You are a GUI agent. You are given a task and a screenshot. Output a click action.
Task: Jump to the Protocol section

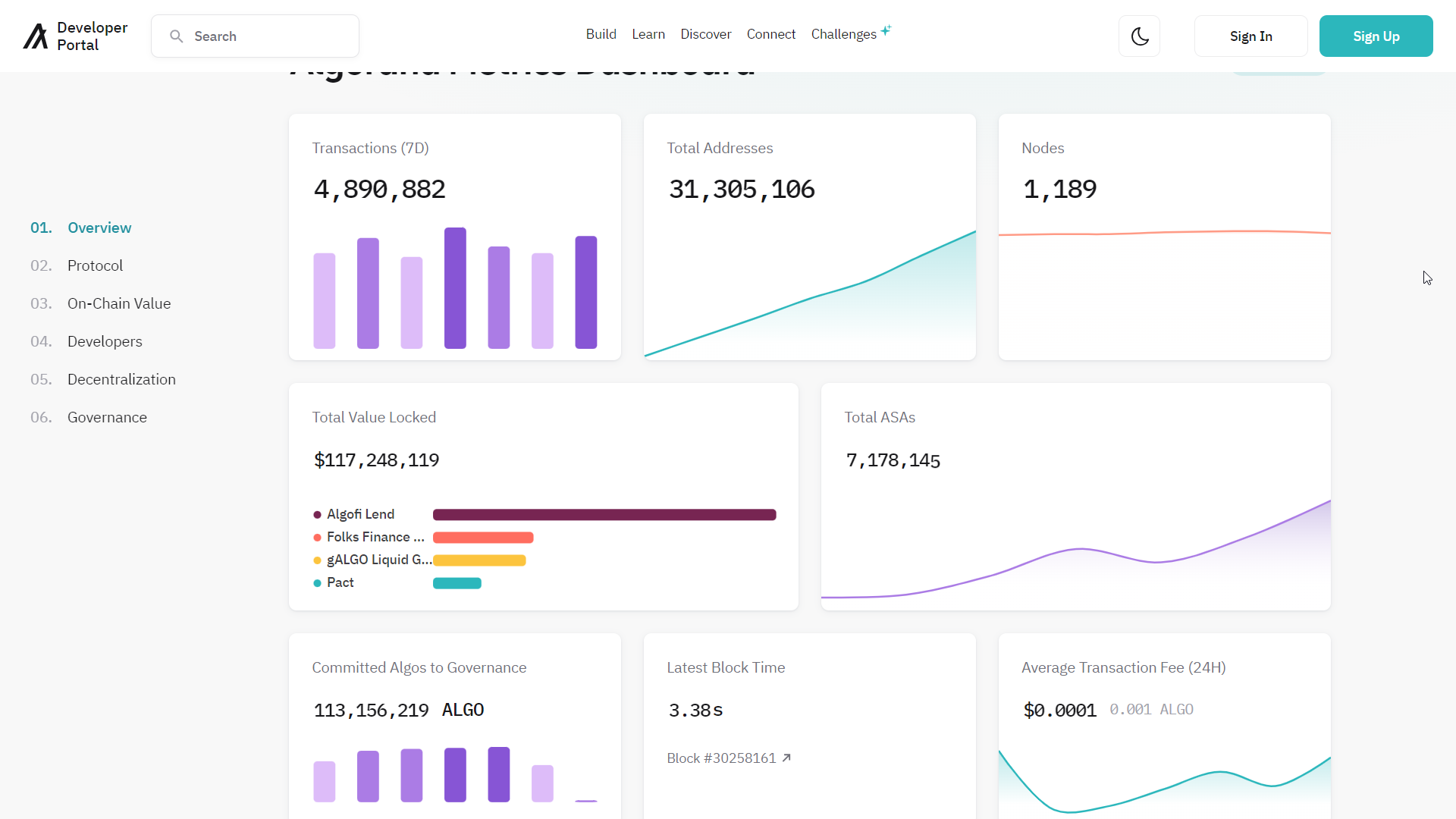tap(95, 265)
